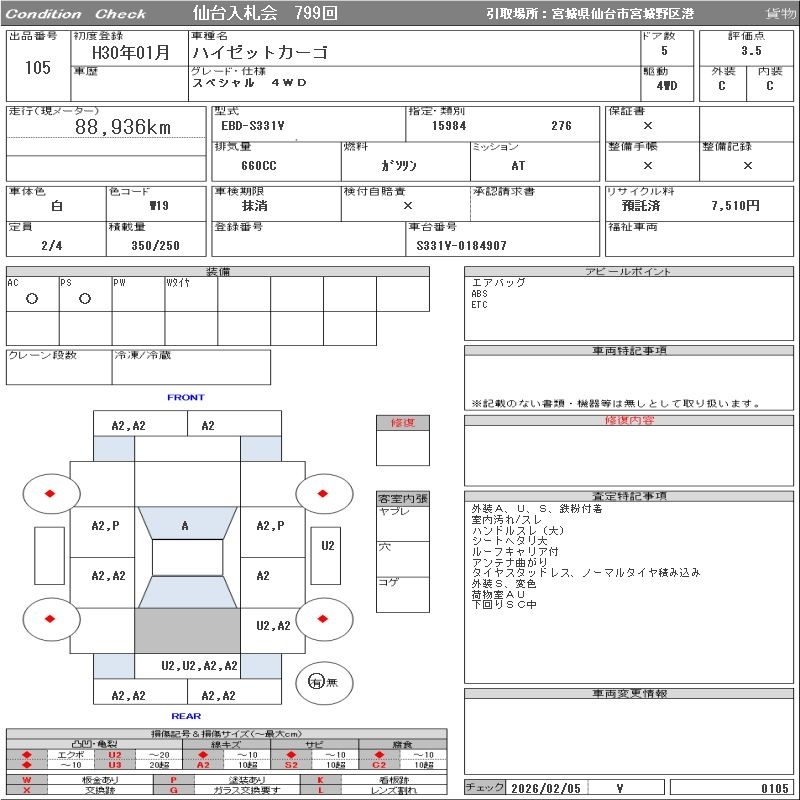Click the rear-left wheel red diamond marker
The height and width of the screenshot is (800, 800).
click(50, 619)
